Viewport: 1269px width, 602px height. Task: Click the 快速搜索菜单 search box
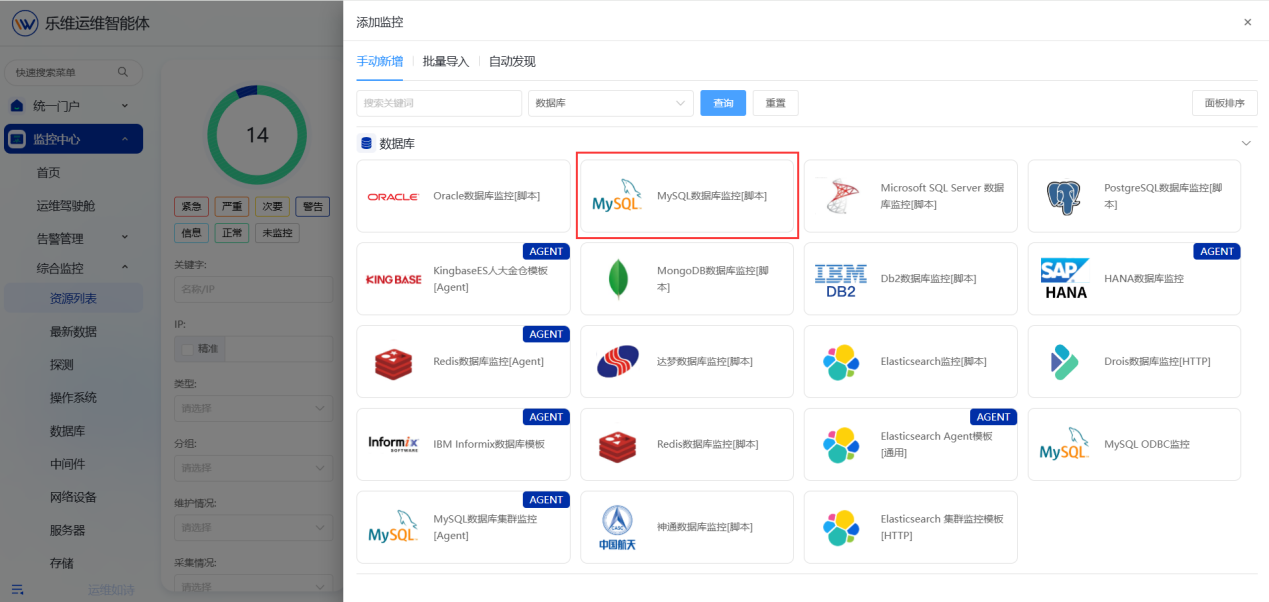(73, 72)
